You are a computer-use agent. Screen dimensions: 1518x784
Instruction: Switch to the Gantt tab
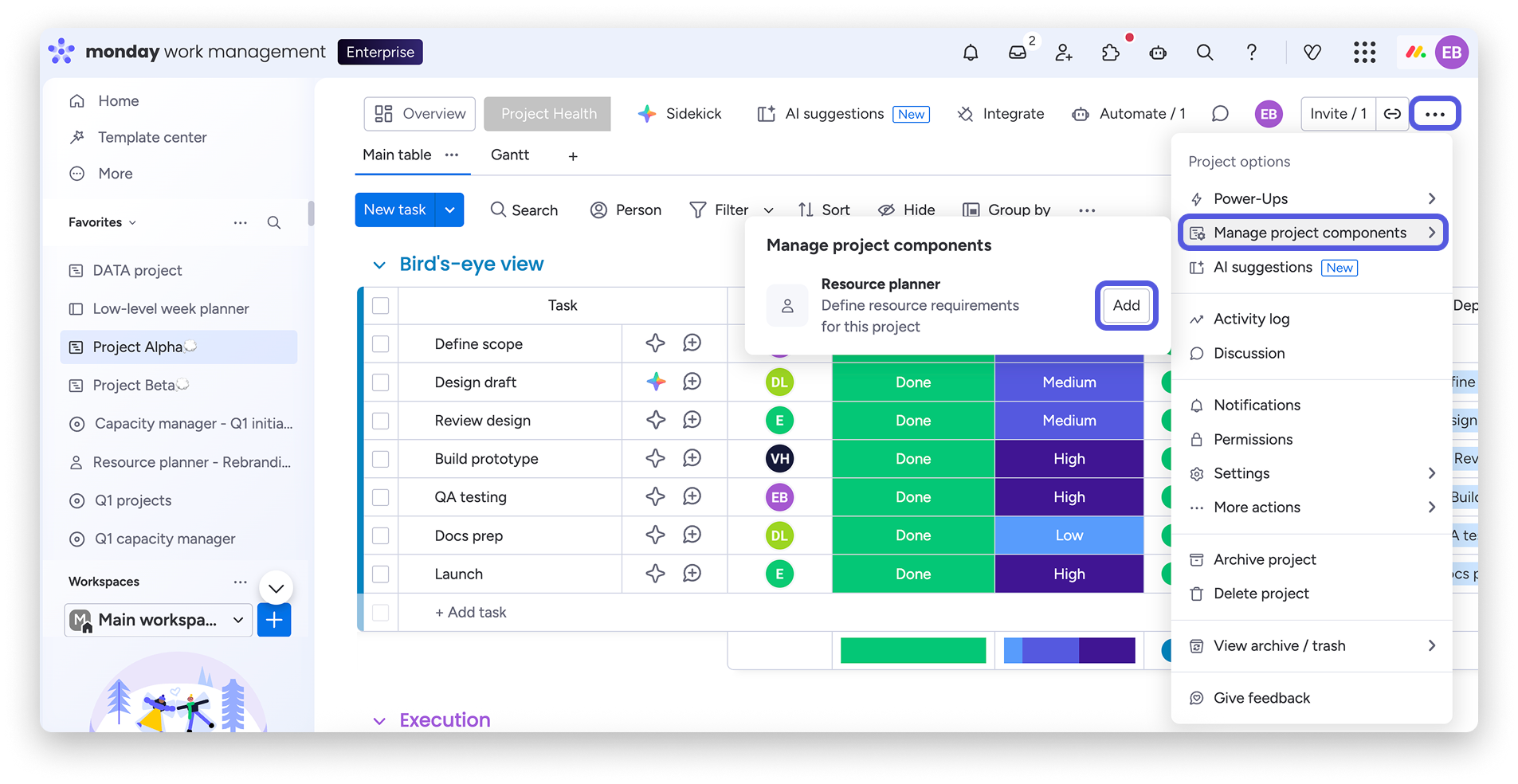509,155
